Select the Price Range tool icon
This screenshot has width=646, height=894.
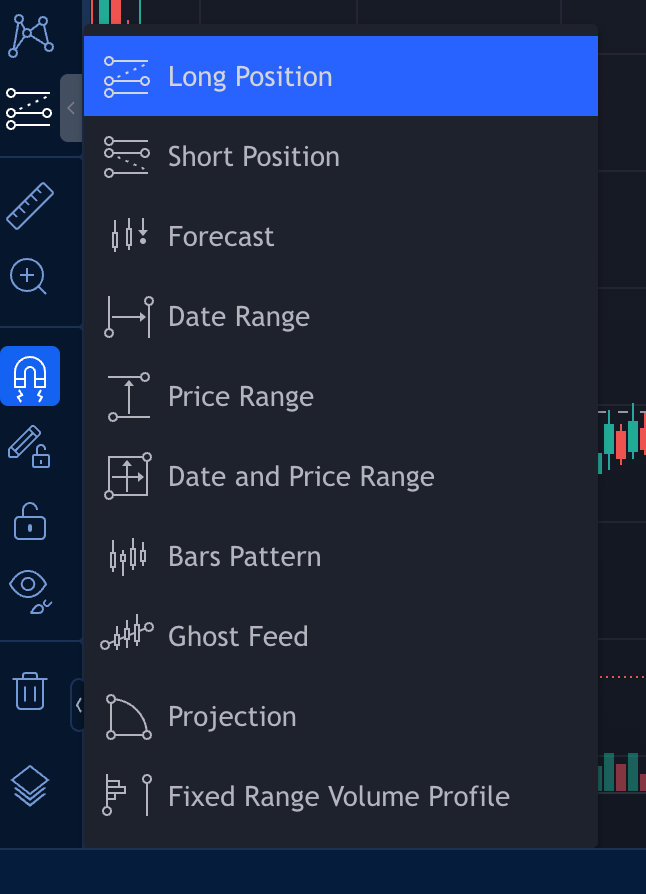[128, 397]
